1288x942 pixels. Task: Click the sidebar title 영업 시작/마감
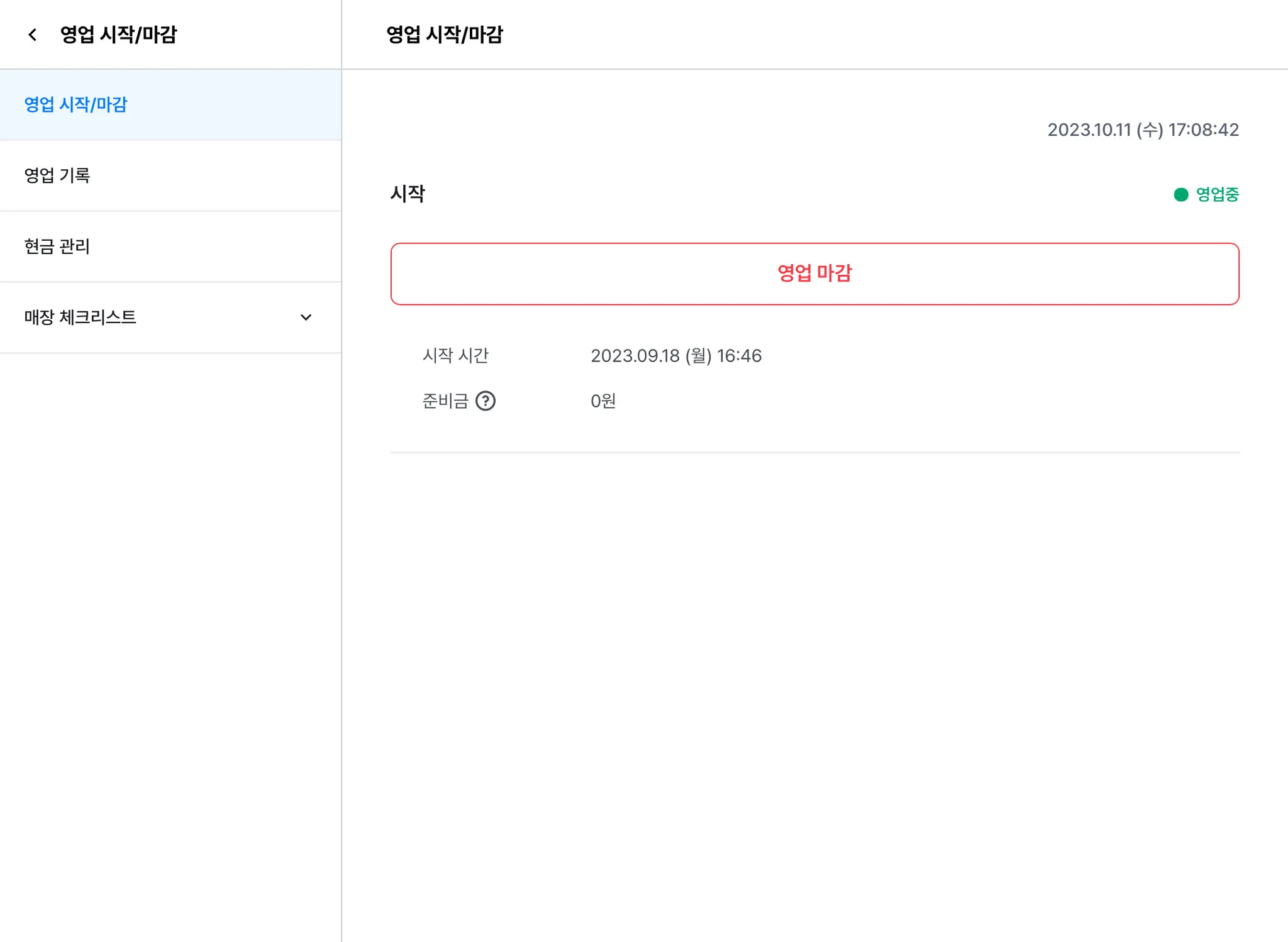[118, 35]
